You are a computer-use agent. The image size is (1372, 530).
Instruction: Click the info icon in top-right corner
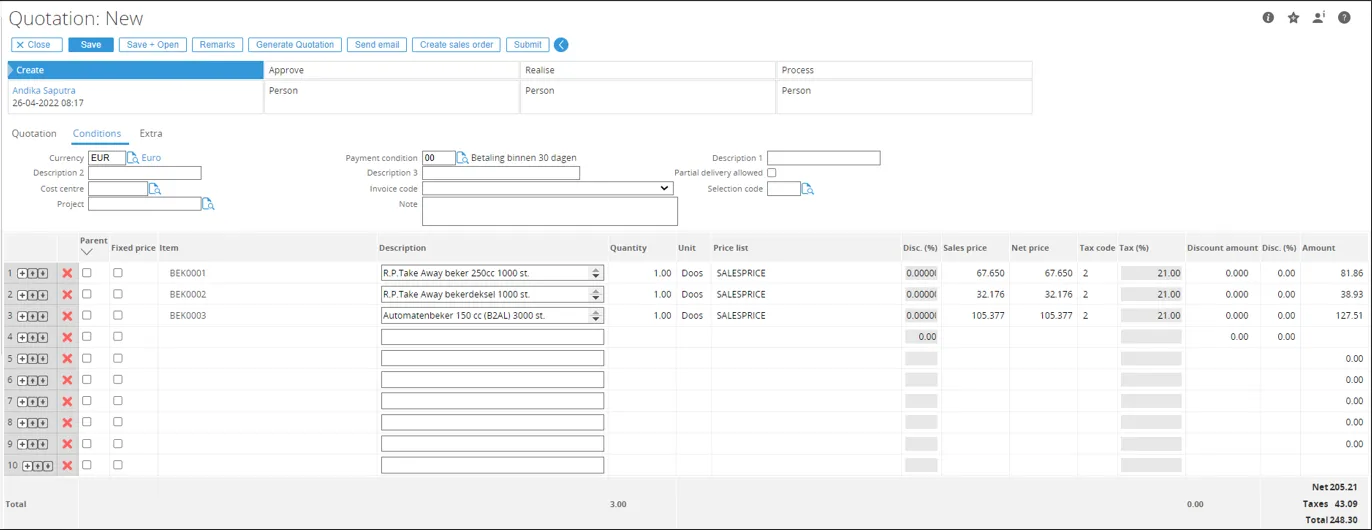(1268, 18)
